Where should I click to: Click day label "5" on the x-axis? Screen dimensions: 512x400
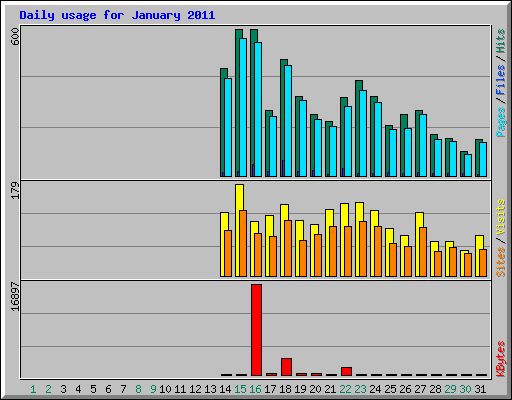(x=93, y=389)
